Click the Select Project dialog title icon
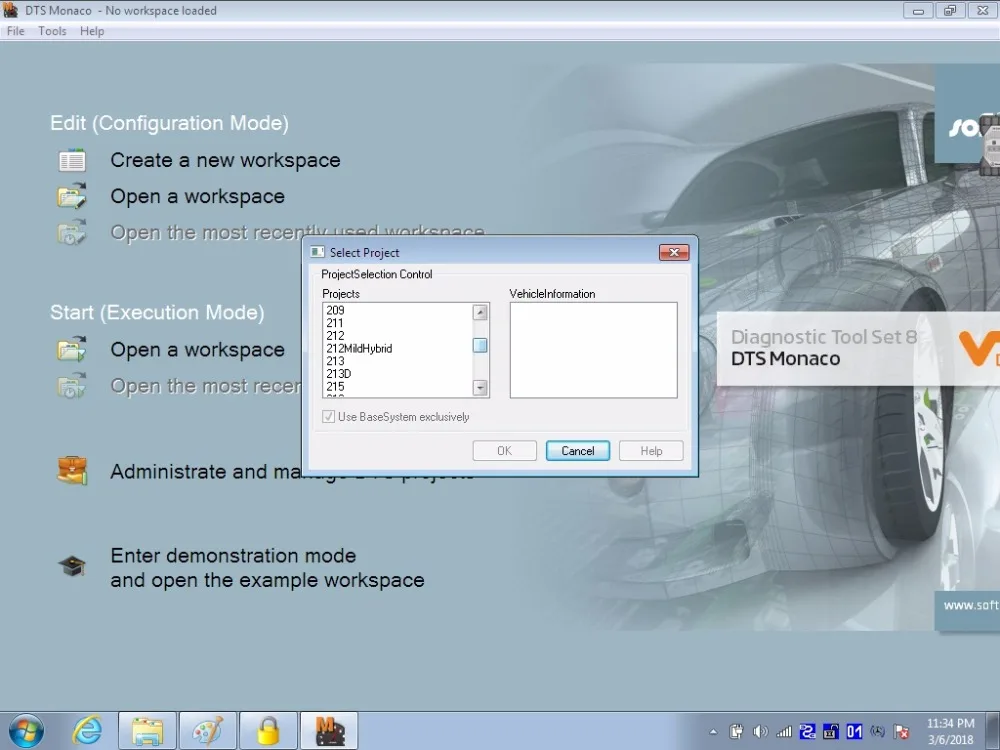 click(317, 253)
